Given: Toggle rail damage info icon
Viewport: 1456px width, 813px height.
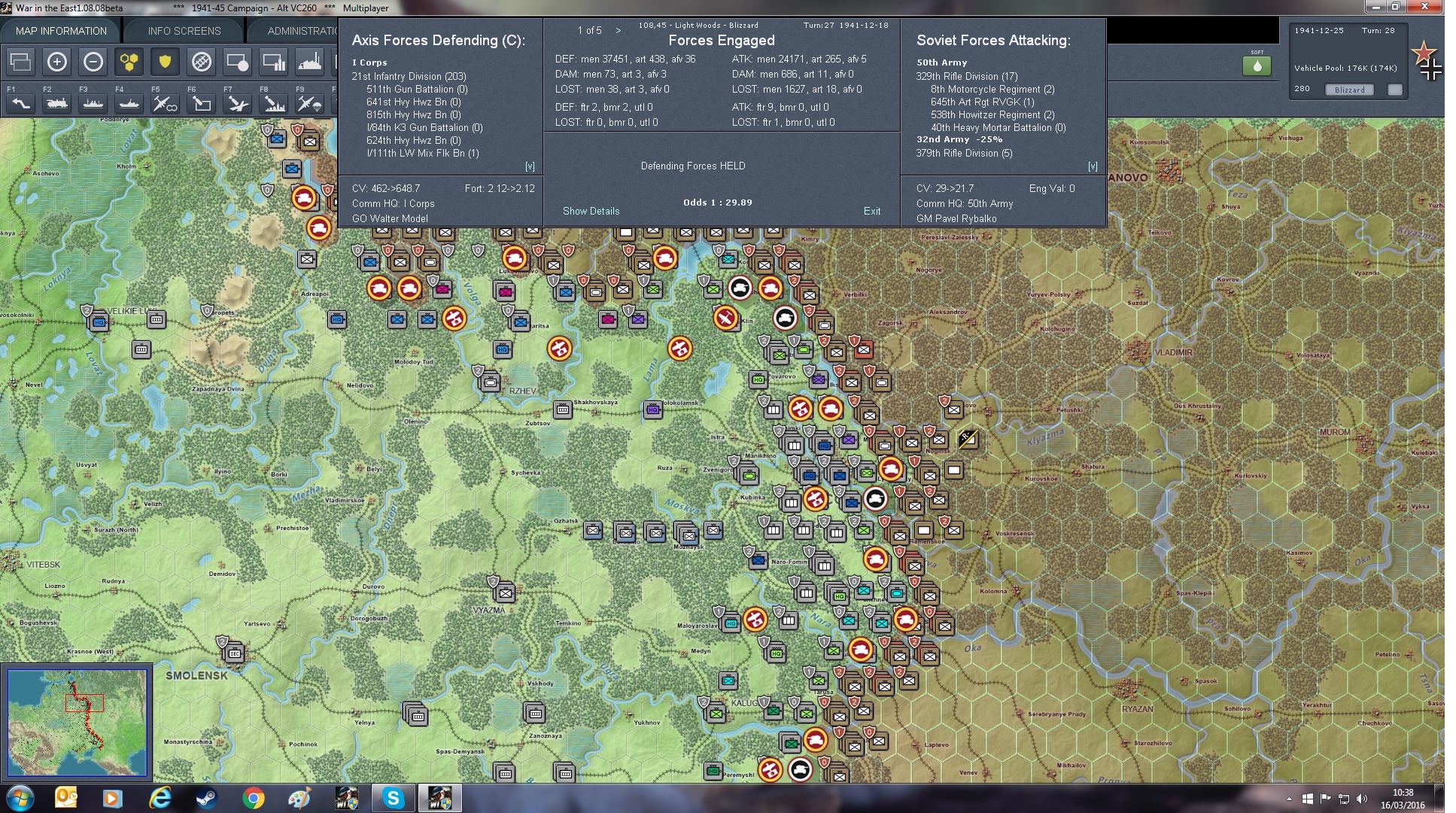Looking at the screenshot, I should 201,62.
